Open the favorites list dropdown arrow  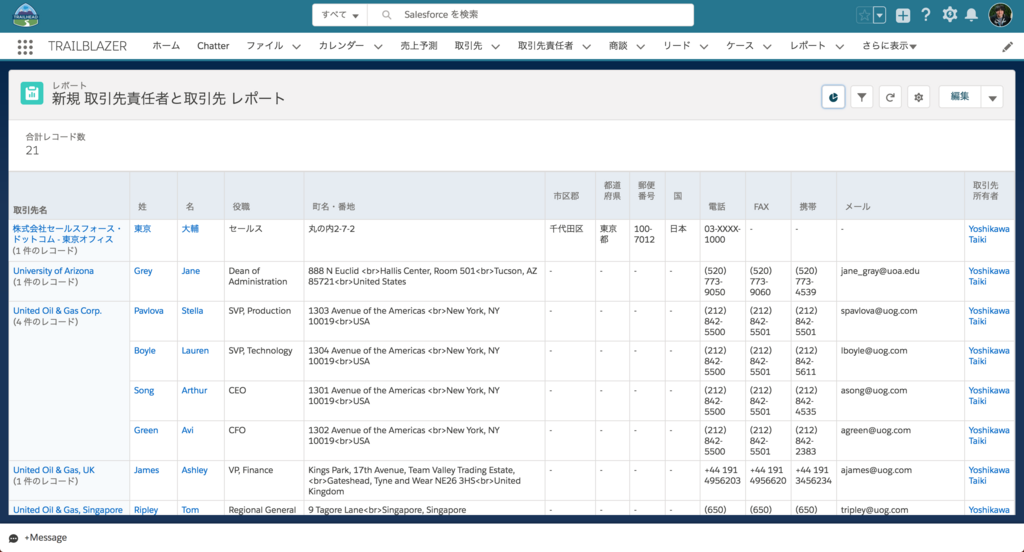[880, 15]
